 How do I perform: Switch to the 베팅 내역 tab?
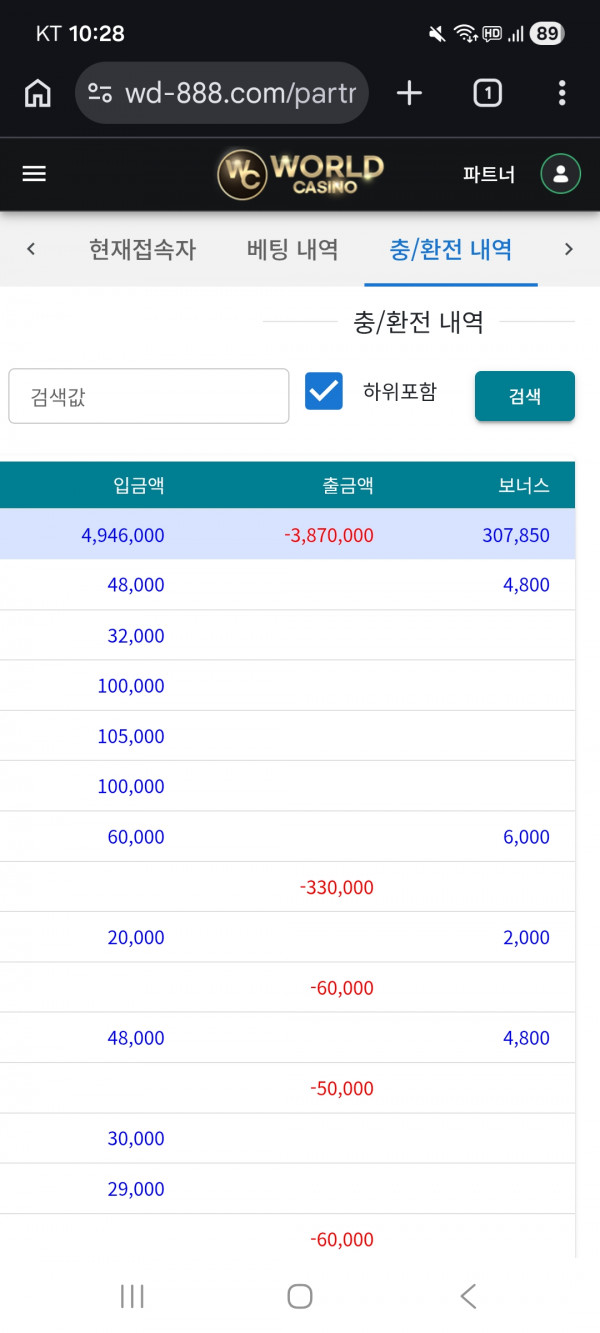coord(292,249)
